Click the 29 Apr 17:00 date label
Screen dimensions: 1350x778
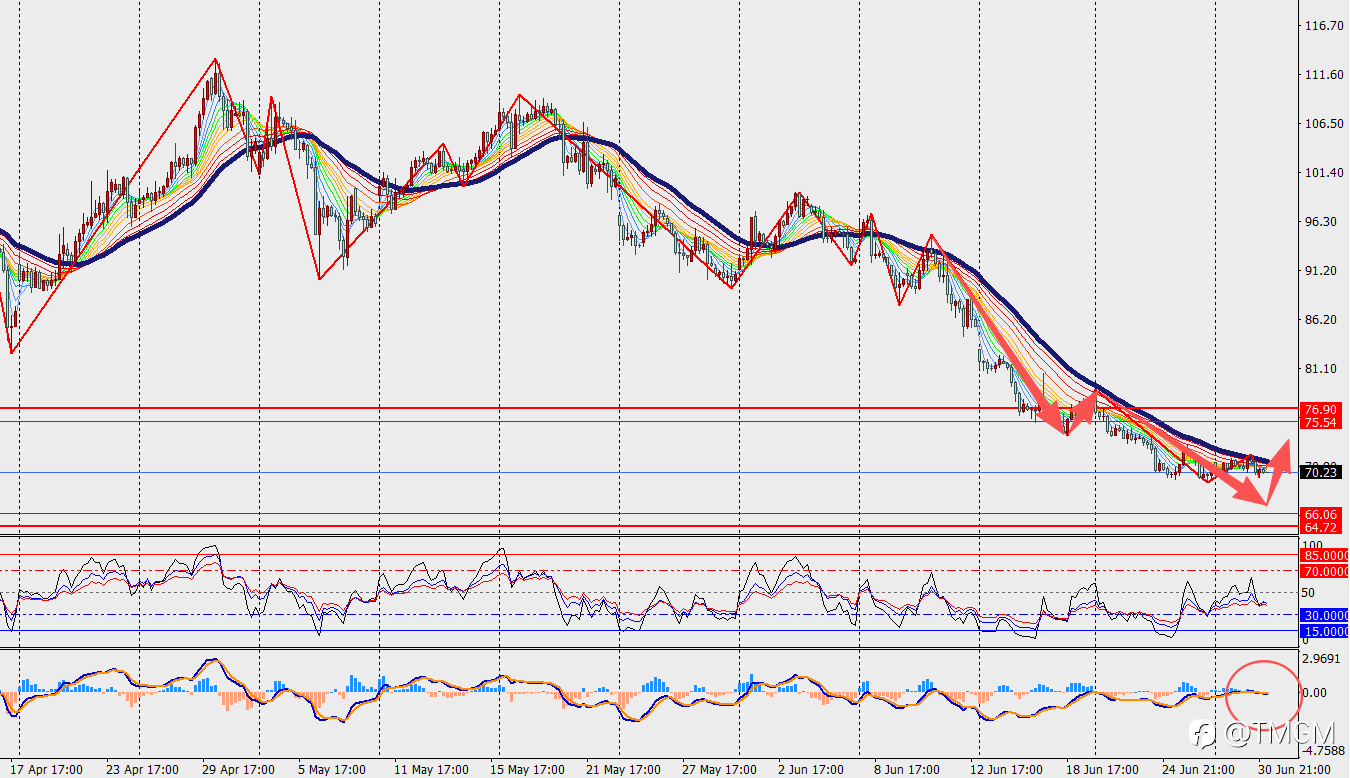tap(239, 769)
